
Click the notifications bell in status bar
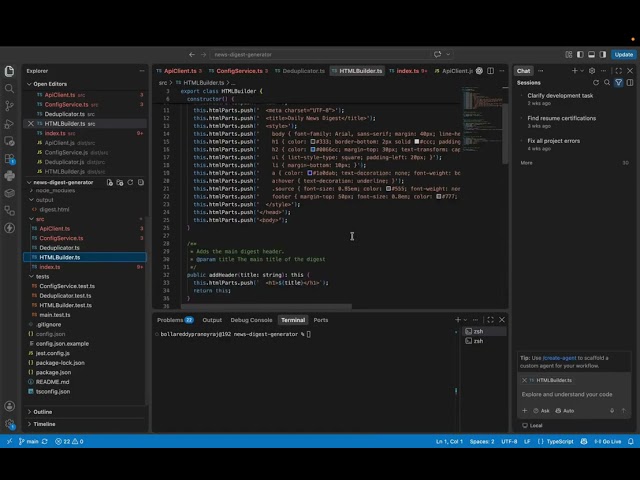click(x=631, y=441)
